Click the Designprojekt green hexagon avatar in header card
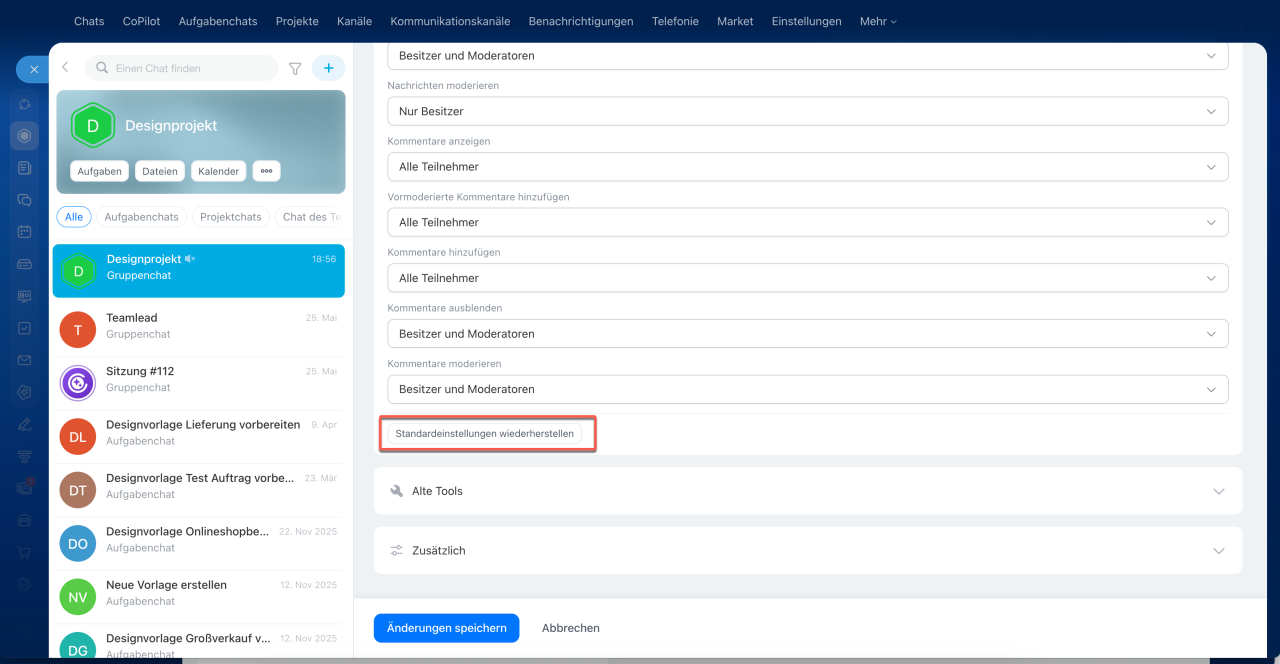The image size is (1280, 664). point(93,126)
